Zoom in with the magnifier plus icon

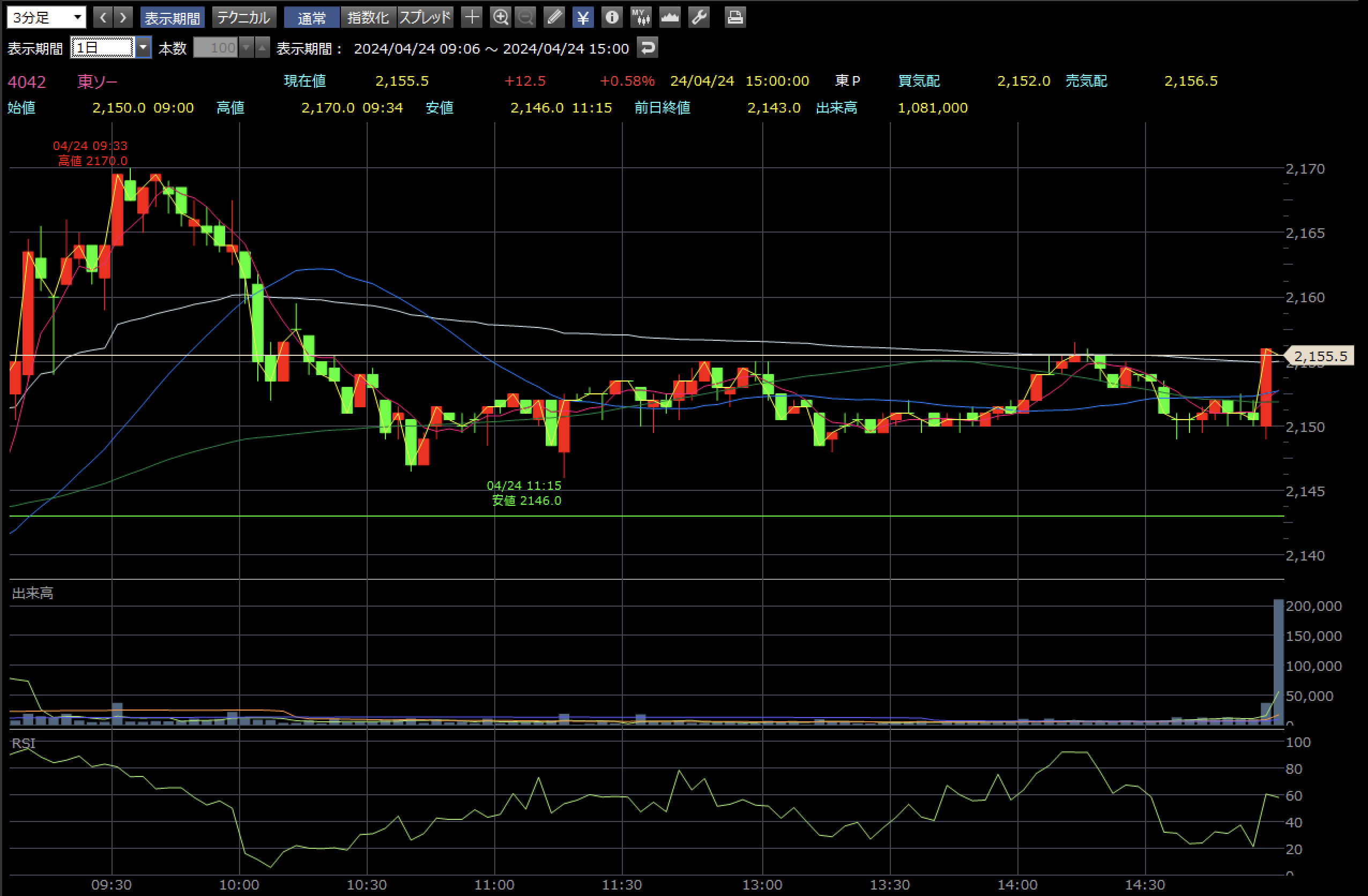click(500, 17)
